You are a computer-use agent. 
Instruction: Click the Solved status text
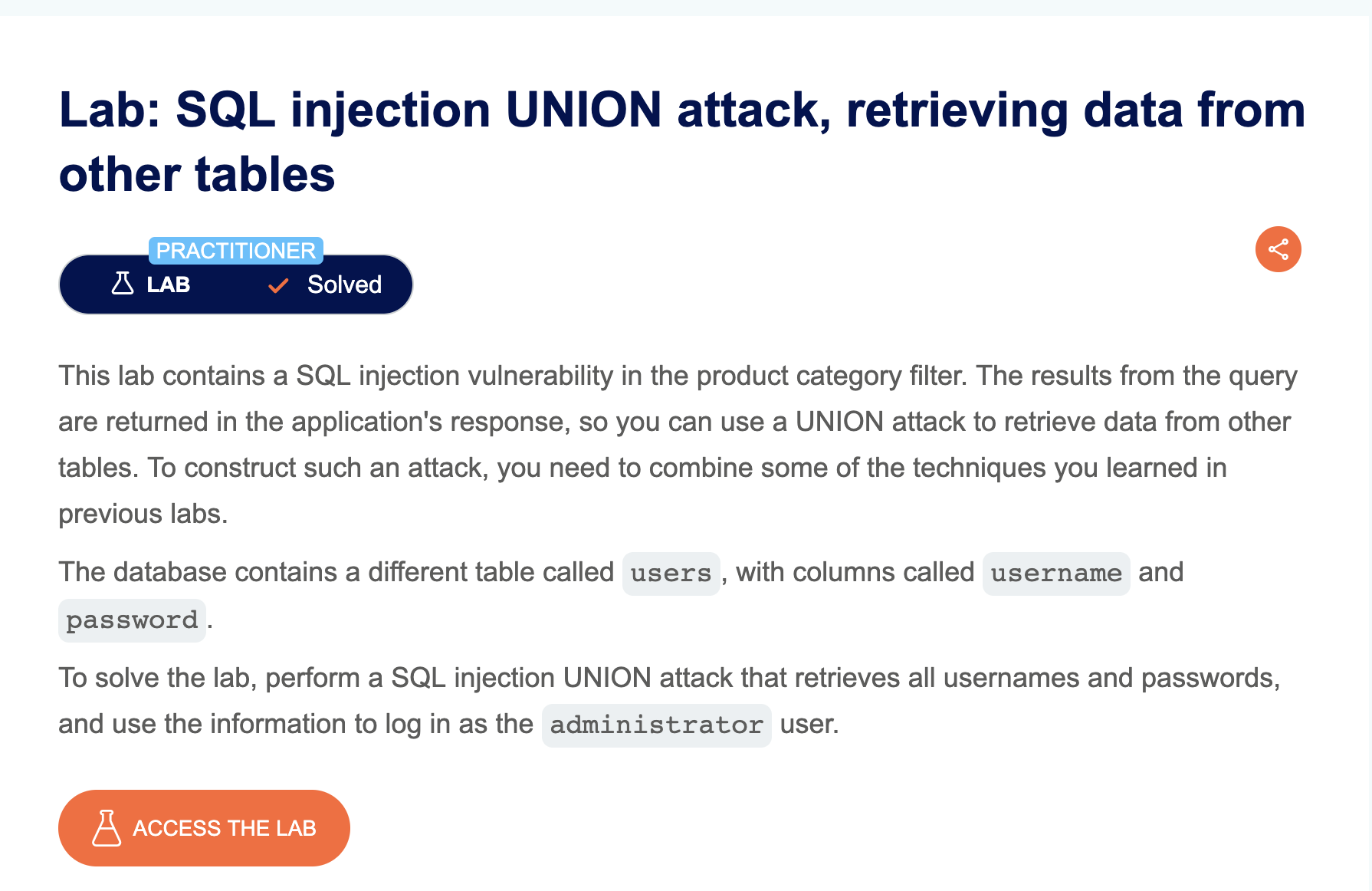(x=344, y=284)
